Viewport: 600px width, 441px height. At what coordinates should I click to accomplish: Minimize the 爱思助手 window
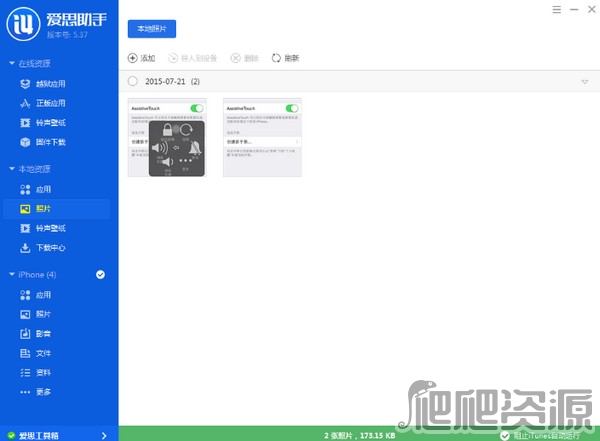pyautogui.click(x=574, y=10)
